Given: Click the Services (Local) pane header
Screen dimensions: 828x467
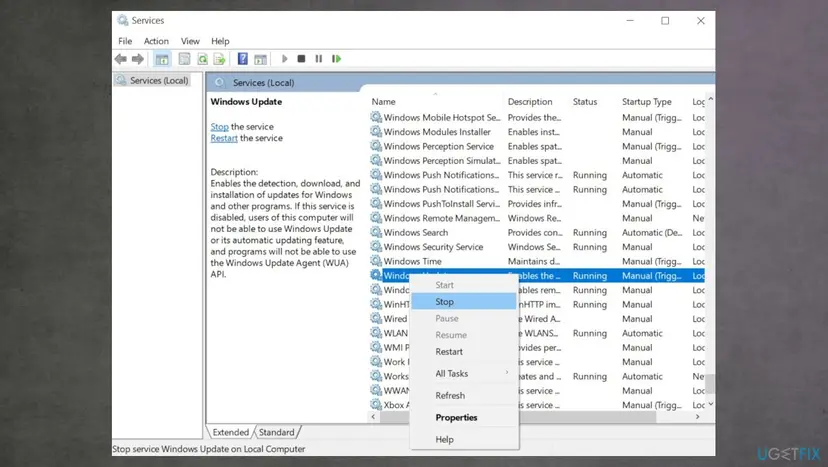Looking at the screenshot, I should click(264, 82).
